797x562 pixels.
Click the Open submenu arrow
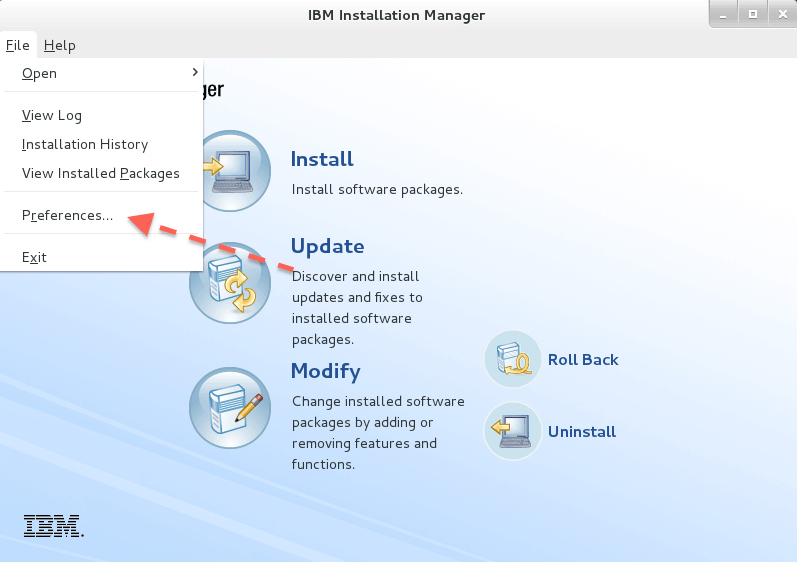195,73
